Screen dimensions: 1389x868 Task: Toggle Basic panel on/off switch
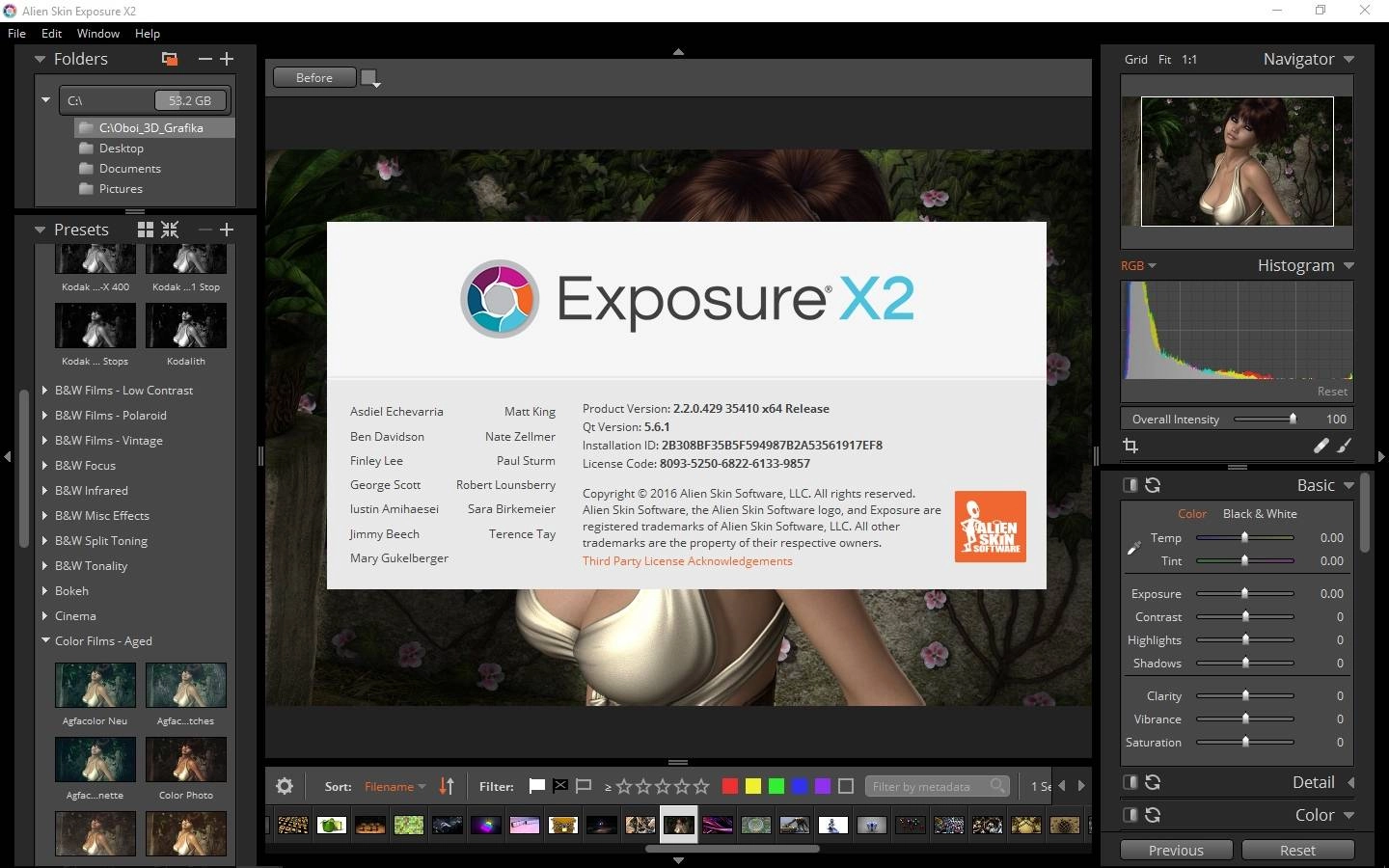[x=1130, y=485]
